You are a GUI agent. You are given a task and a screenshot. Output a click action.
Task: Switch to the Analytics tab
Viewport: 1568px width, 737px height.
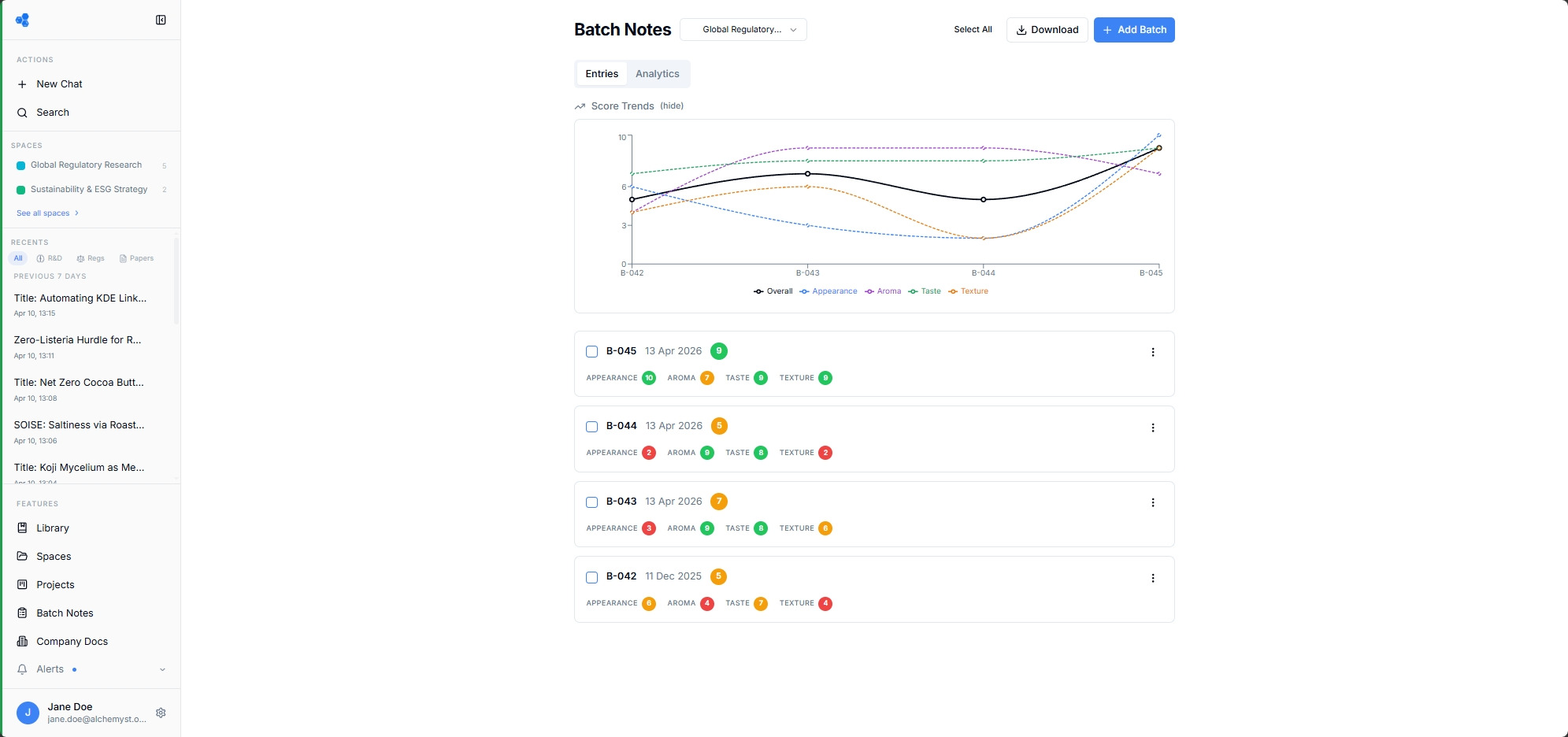point(658,73)
